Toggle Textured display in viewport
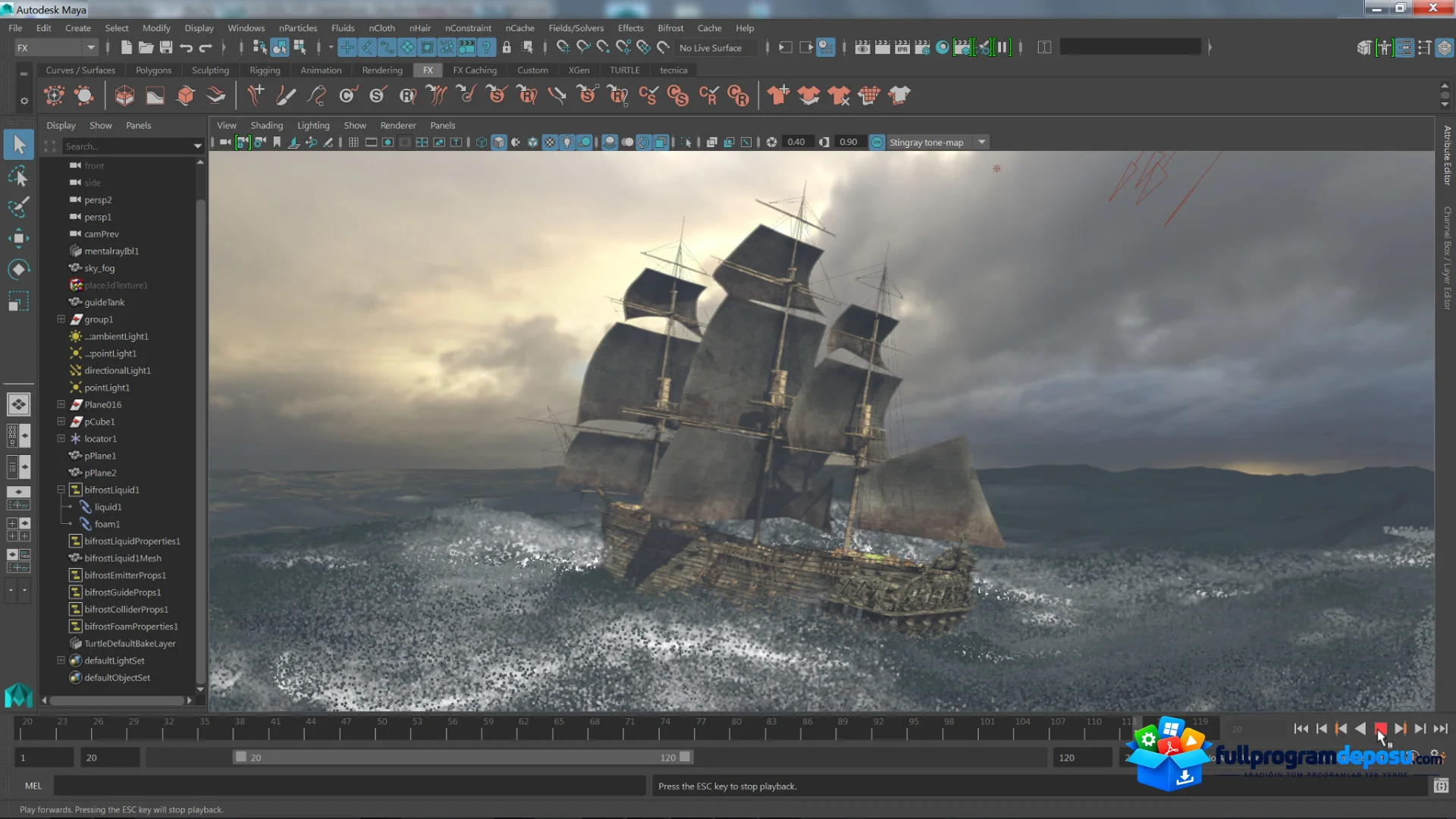 point(551,142)
